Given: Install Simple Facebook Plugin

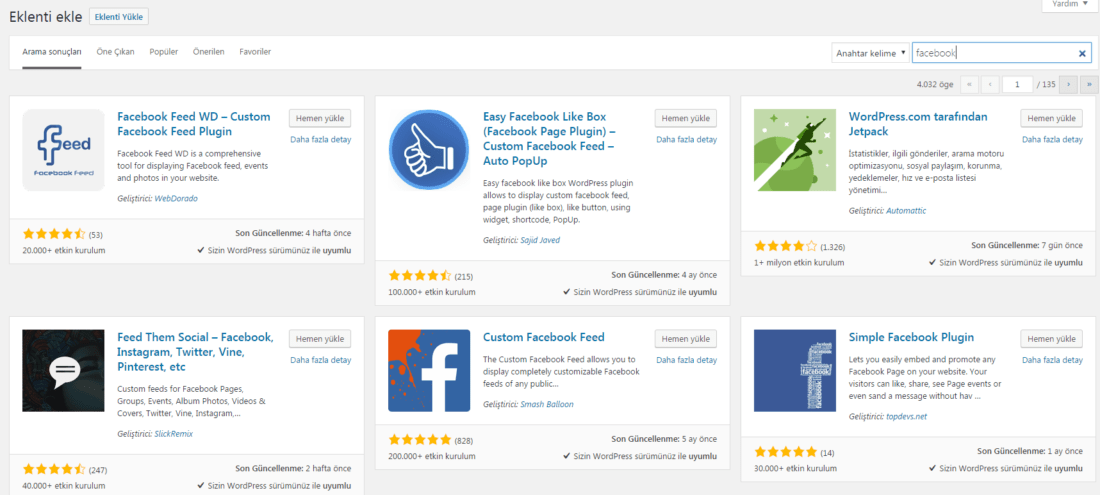Looking at the screenshot, I should (1052, 339).
